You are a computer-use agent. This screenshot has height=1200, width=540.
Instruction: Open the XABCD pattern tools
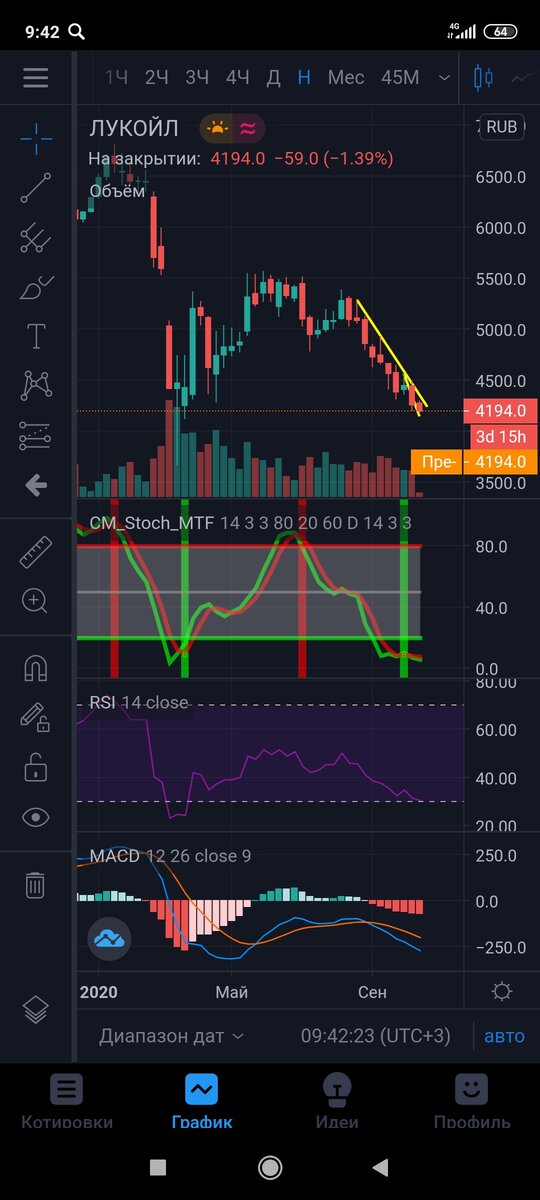pyautogui.click(x=36, y=385)
